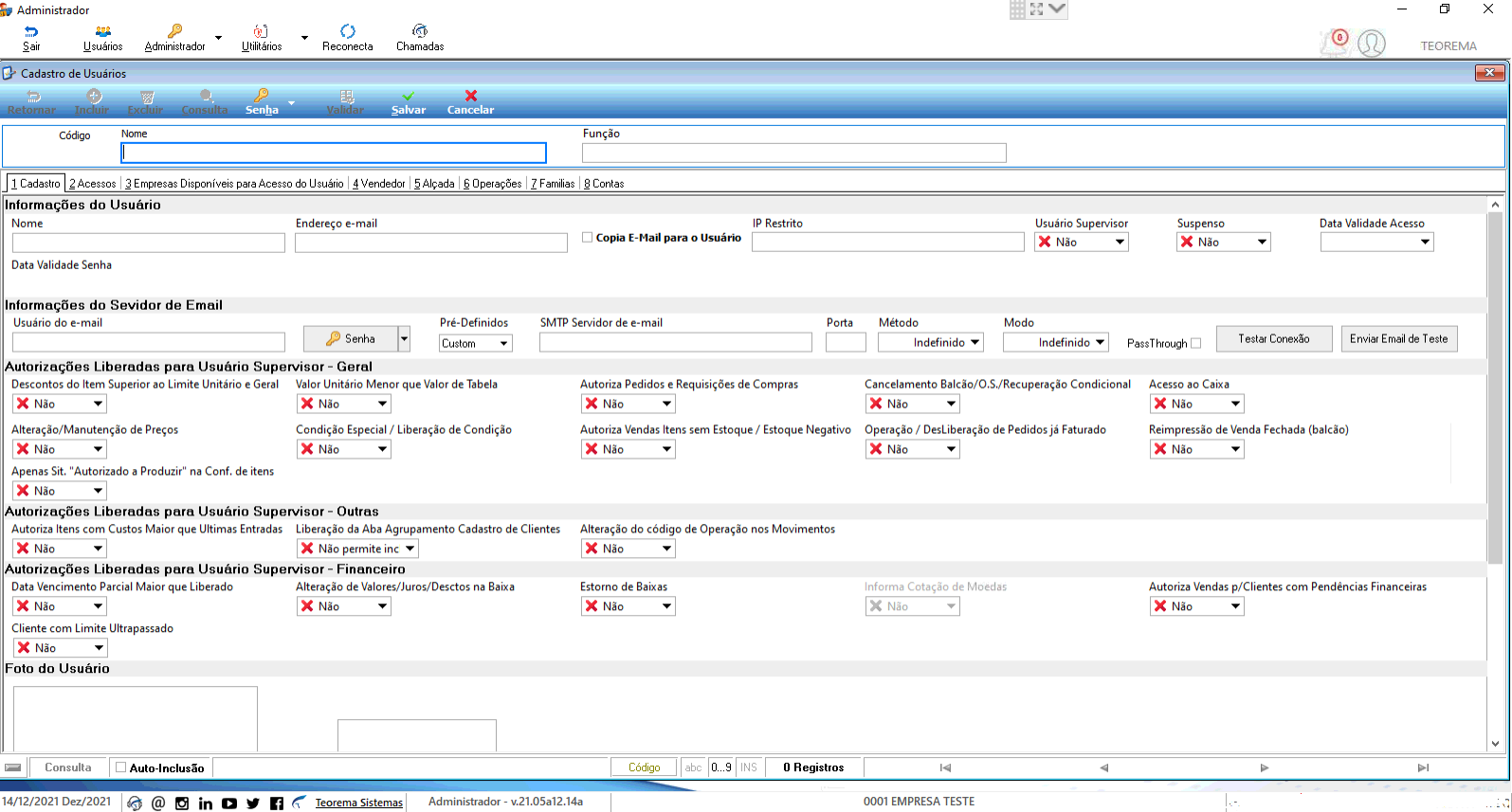
Task: Click the Nome field in header
Action: pos(334,153)
